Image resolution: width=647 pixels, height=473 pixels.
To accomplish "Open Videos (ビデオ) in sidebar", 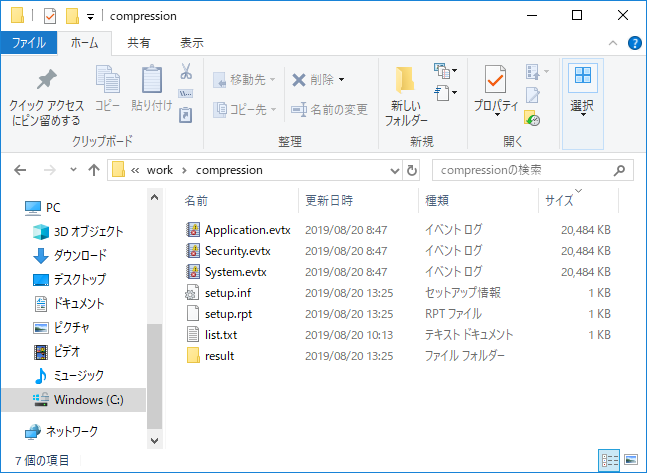I will coord(57,352).
